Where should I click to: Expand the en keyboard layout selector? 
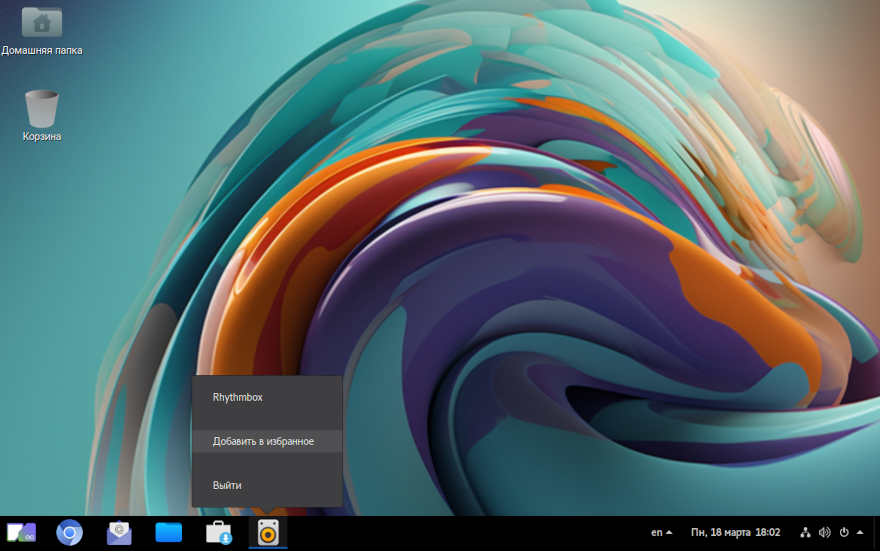coord(661,533)
